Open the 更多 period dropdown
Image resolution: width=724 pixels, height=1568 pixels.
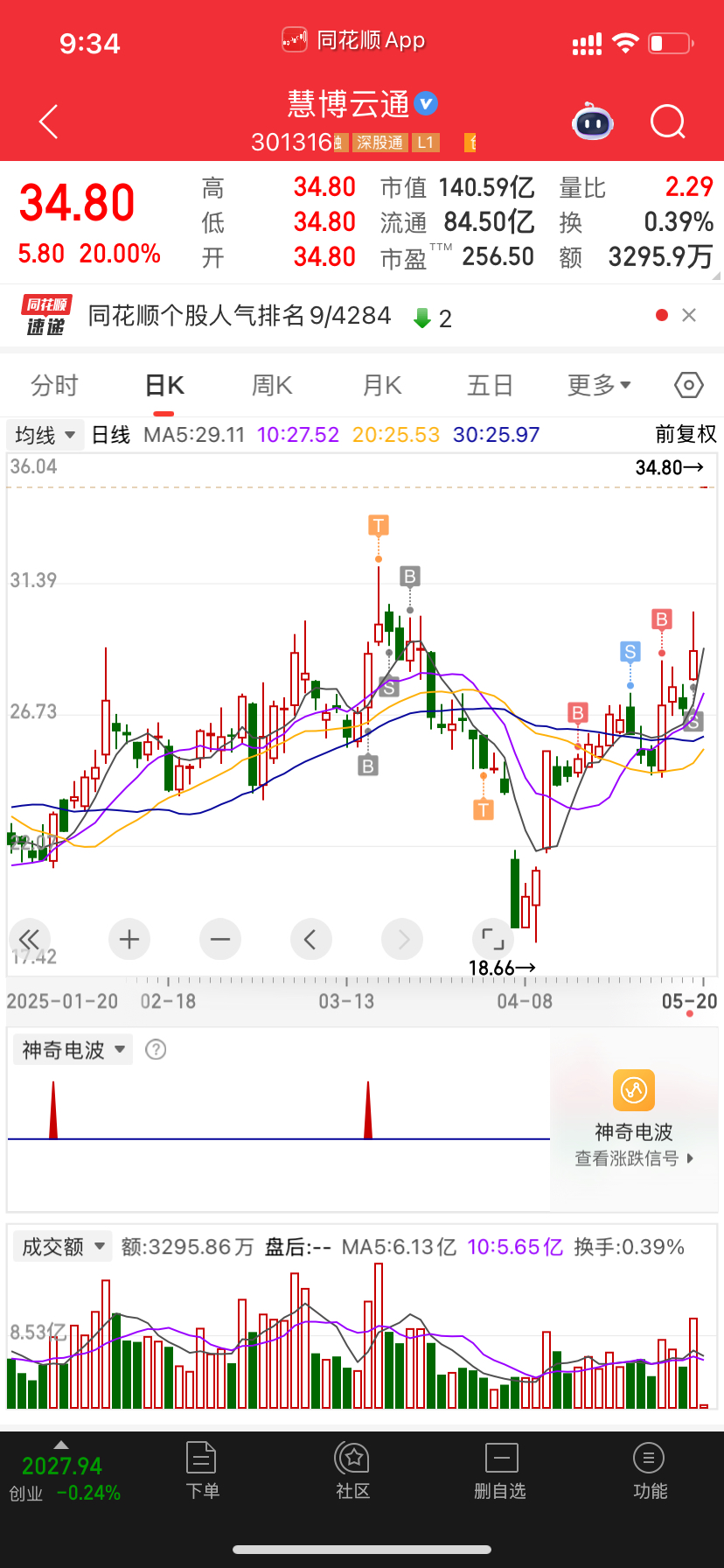[x=599, y=385]
